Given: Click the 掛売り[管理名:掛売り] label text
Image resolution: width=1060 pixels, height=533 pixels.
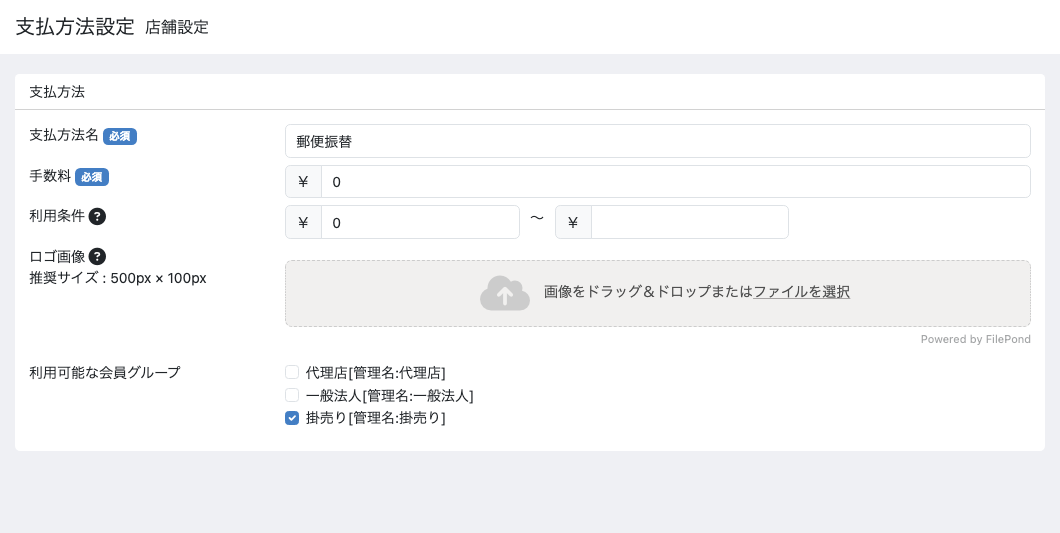Looking at the screenshot, I should coord(375,419).
